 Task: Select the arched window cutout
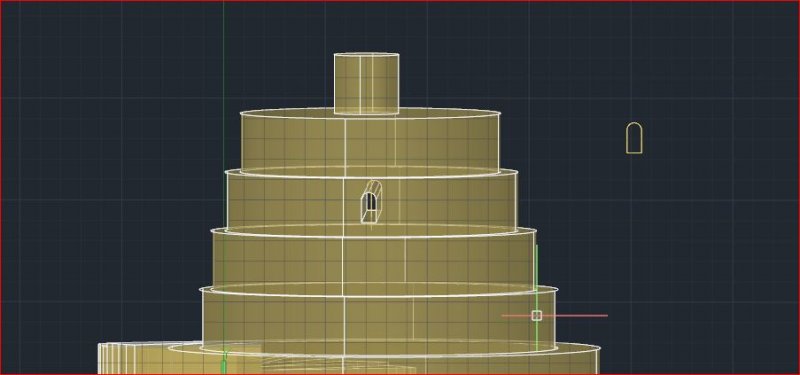(371, 202)
